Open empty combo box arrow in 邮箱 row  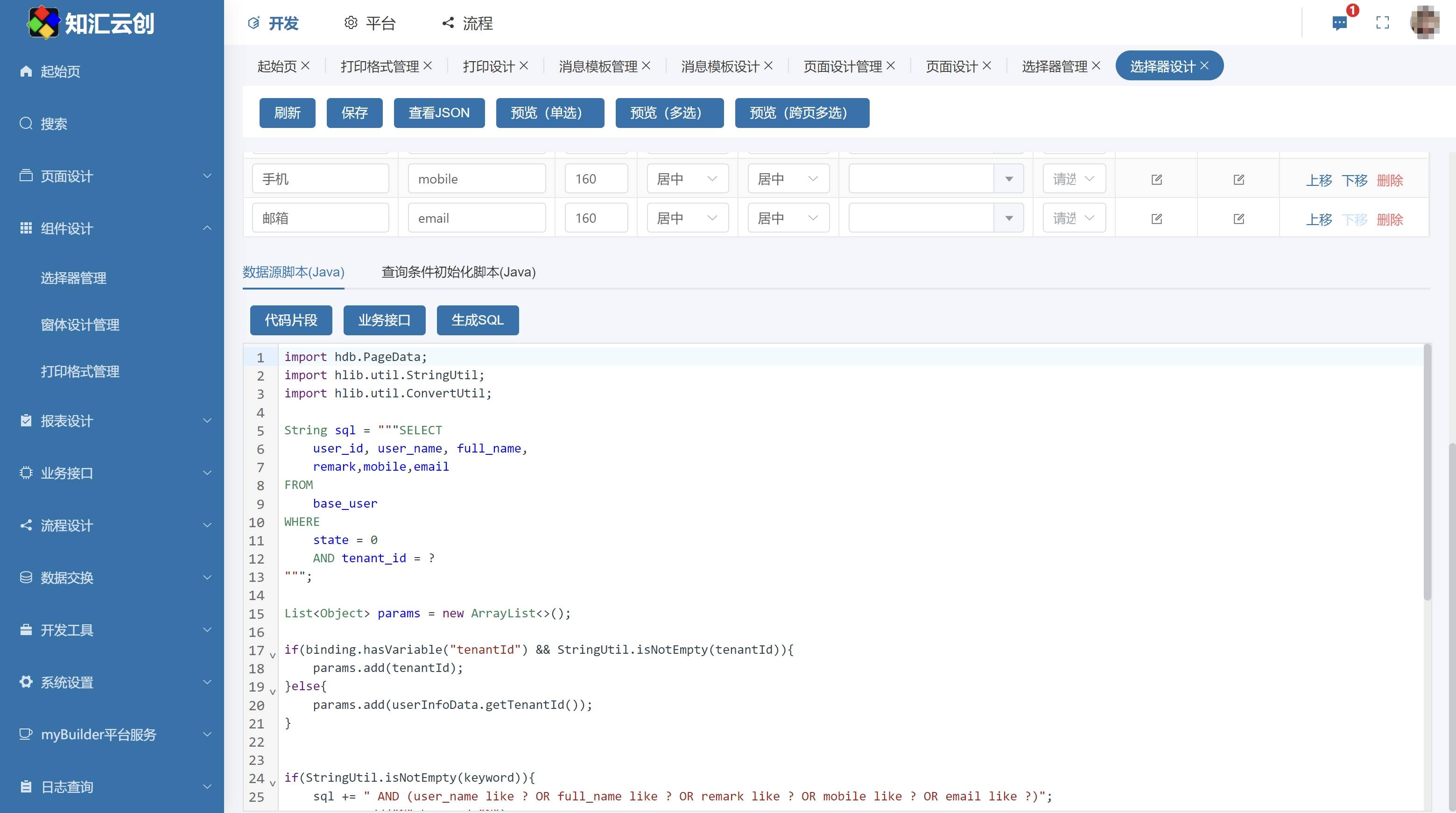click(x=1009, y=218)
